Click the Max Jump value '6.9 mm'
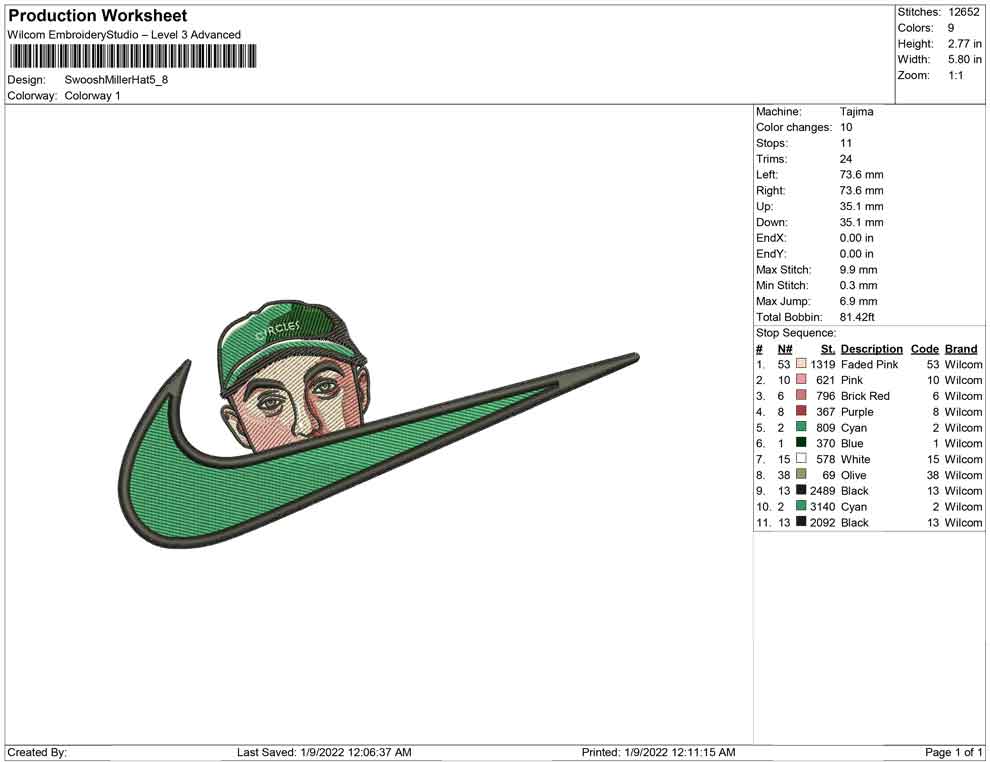 (859, 301)
